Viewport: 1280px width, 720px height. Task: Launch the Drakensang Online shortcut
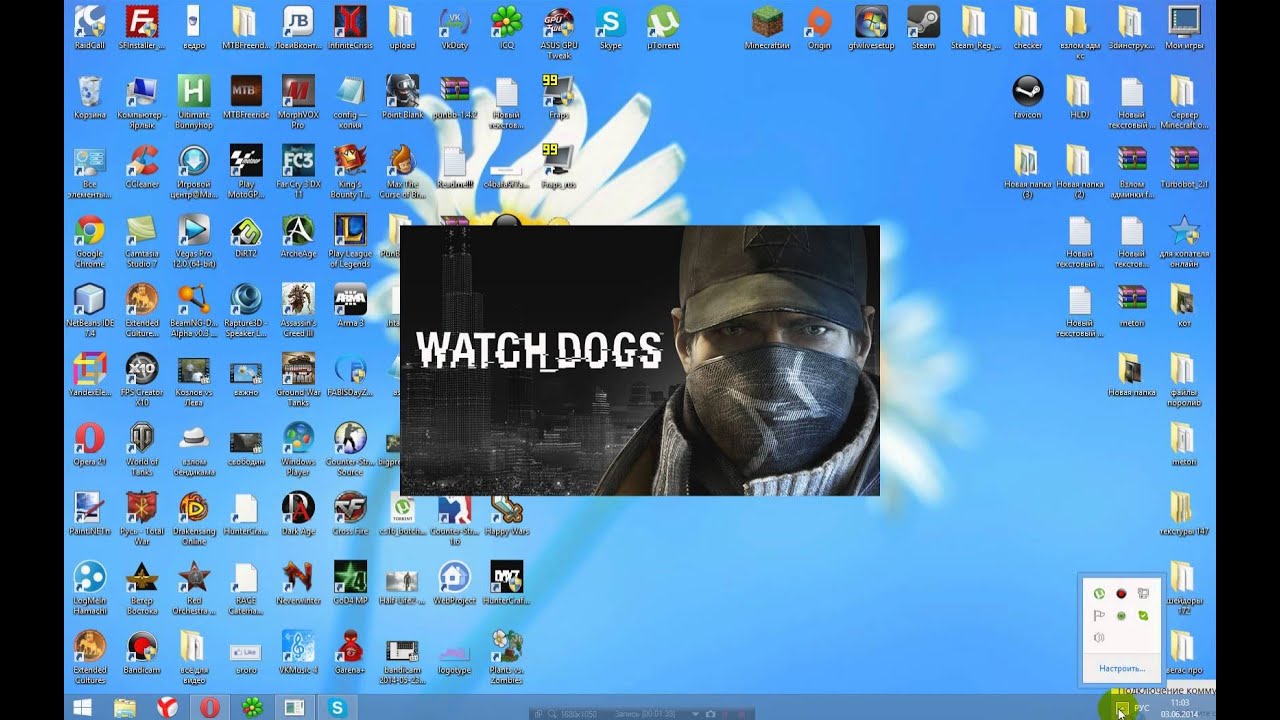point(194,519)
